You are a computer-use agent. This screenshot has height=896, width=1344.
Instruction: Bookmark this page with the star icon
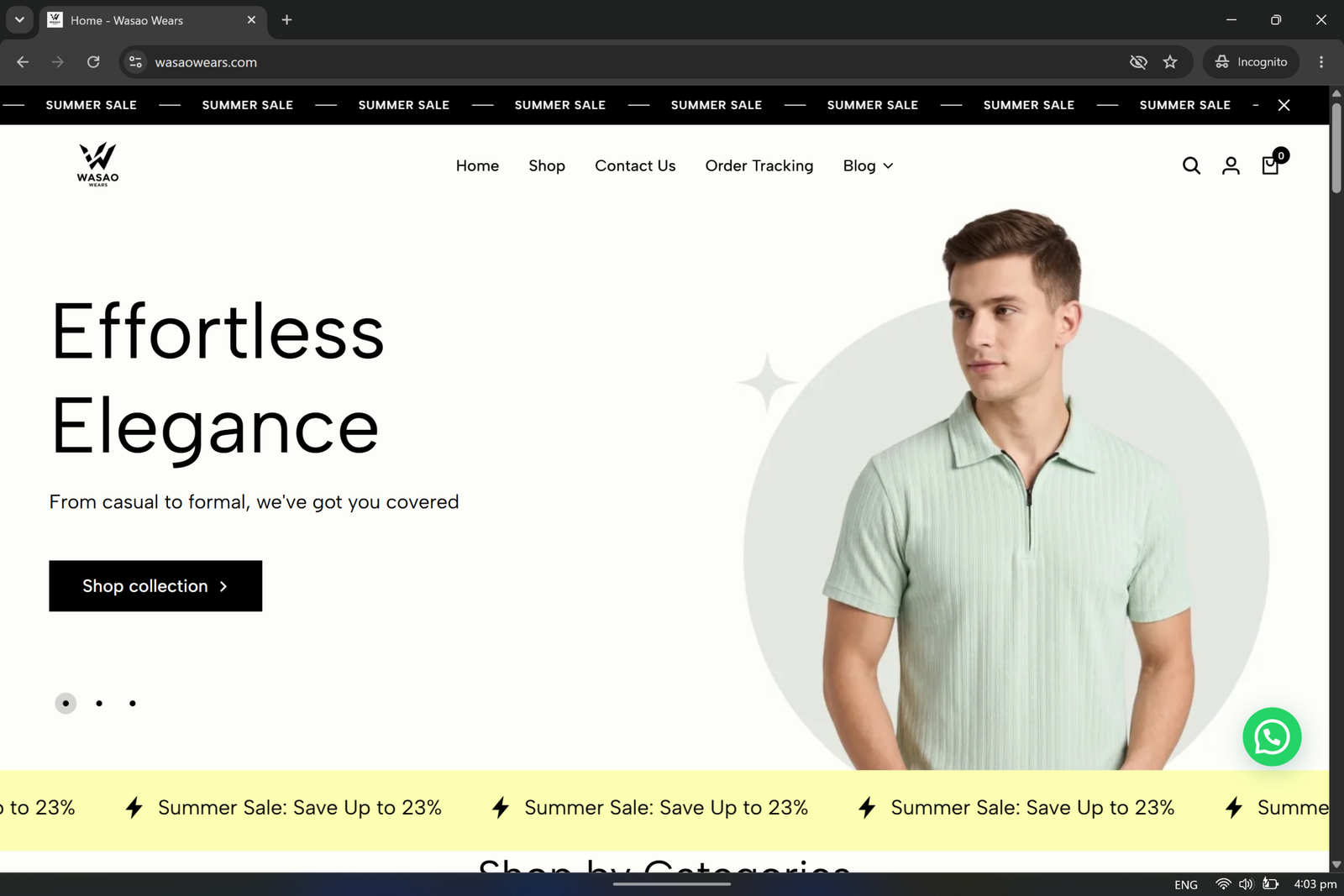pyautogui.click(x=1170, y=62)
